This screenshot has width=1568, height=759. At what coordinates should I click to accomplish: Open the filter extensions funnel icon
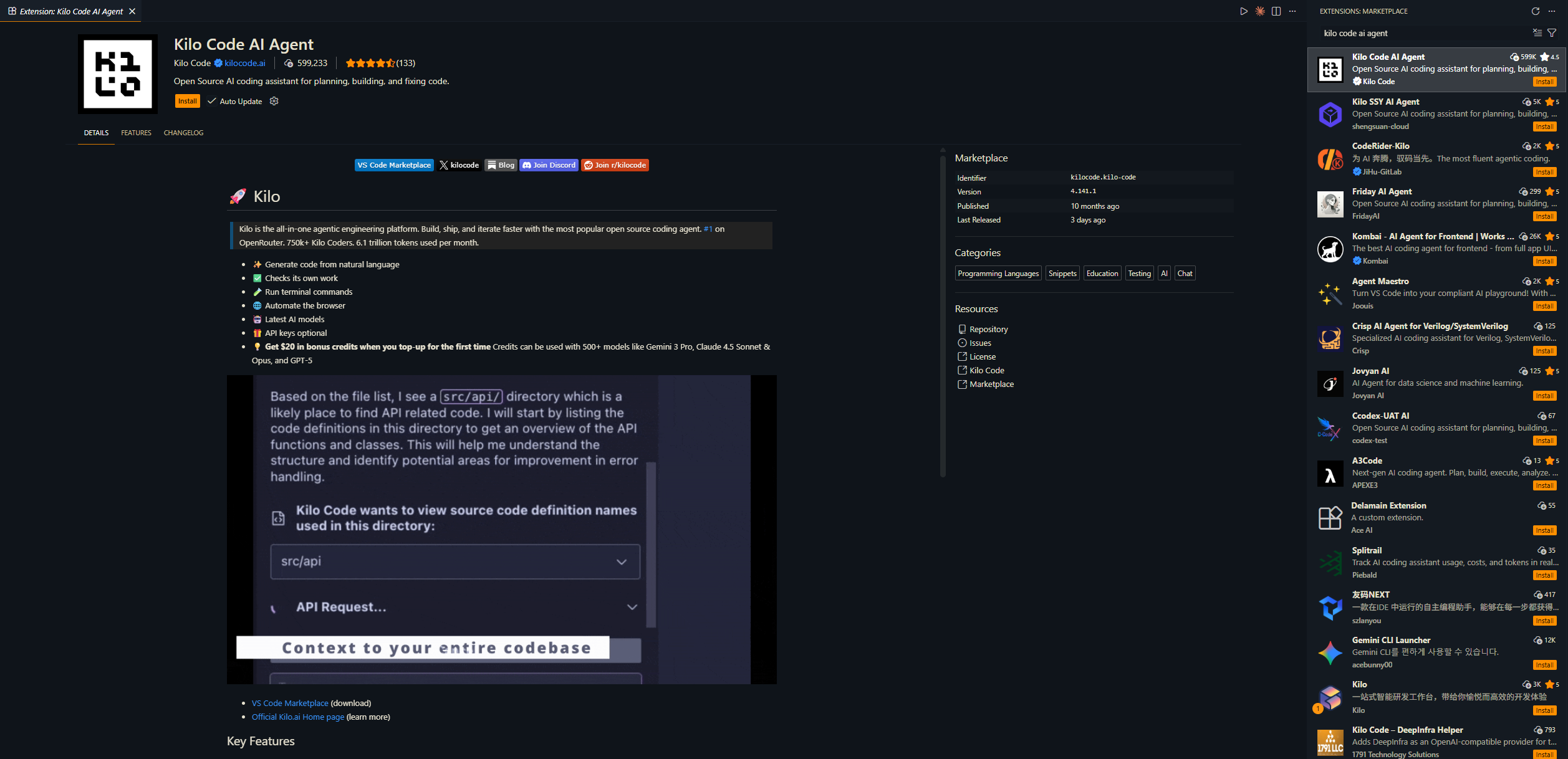(1552, 33)
